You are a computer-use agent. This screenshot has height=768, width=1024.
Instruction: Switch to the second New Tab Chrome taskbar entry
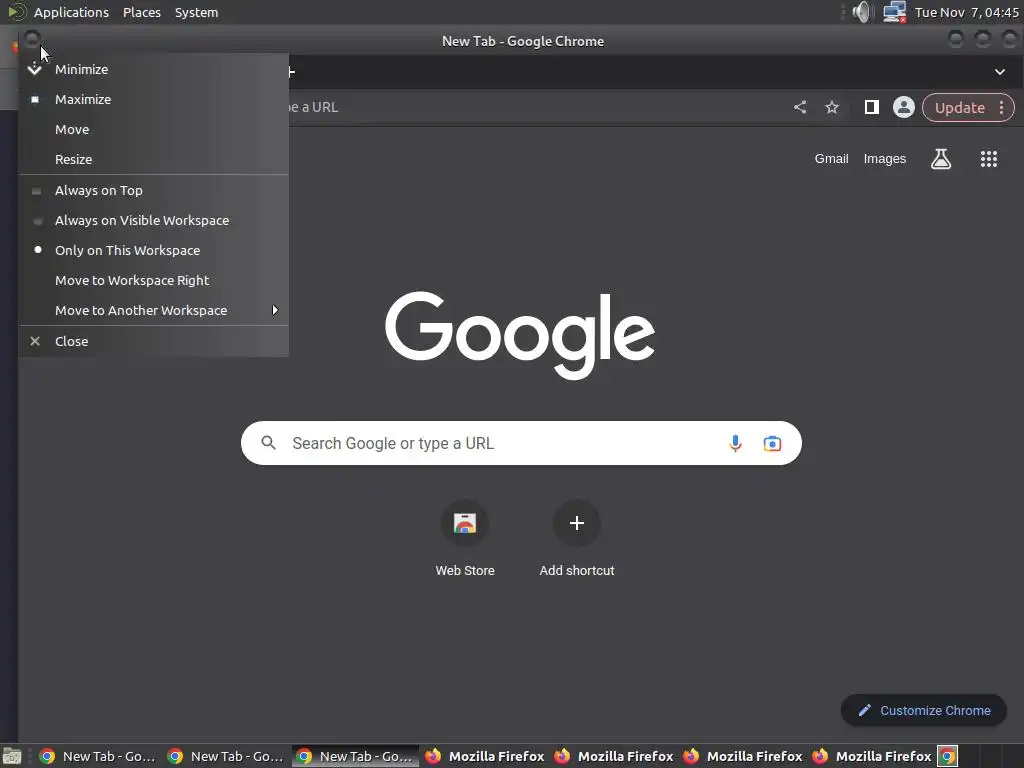pos(225,756)
